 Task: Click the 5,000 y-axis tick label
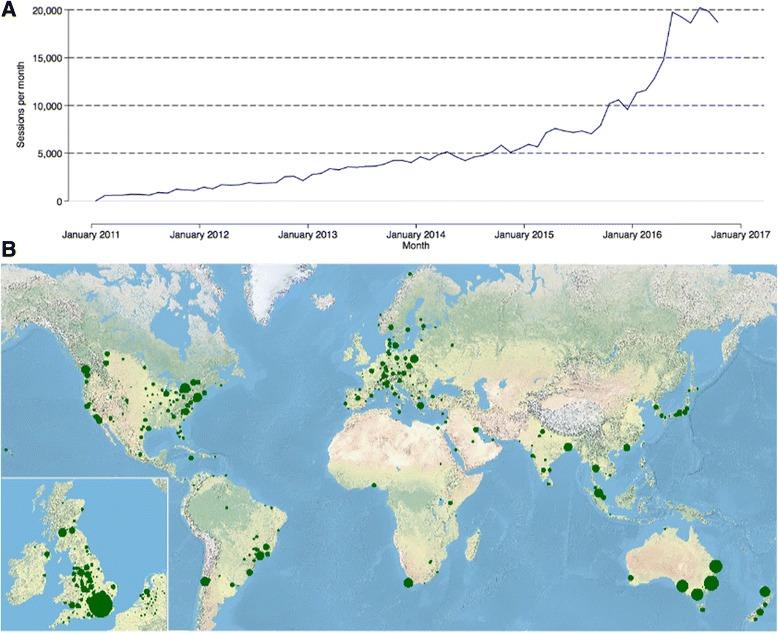pos(52,153)
